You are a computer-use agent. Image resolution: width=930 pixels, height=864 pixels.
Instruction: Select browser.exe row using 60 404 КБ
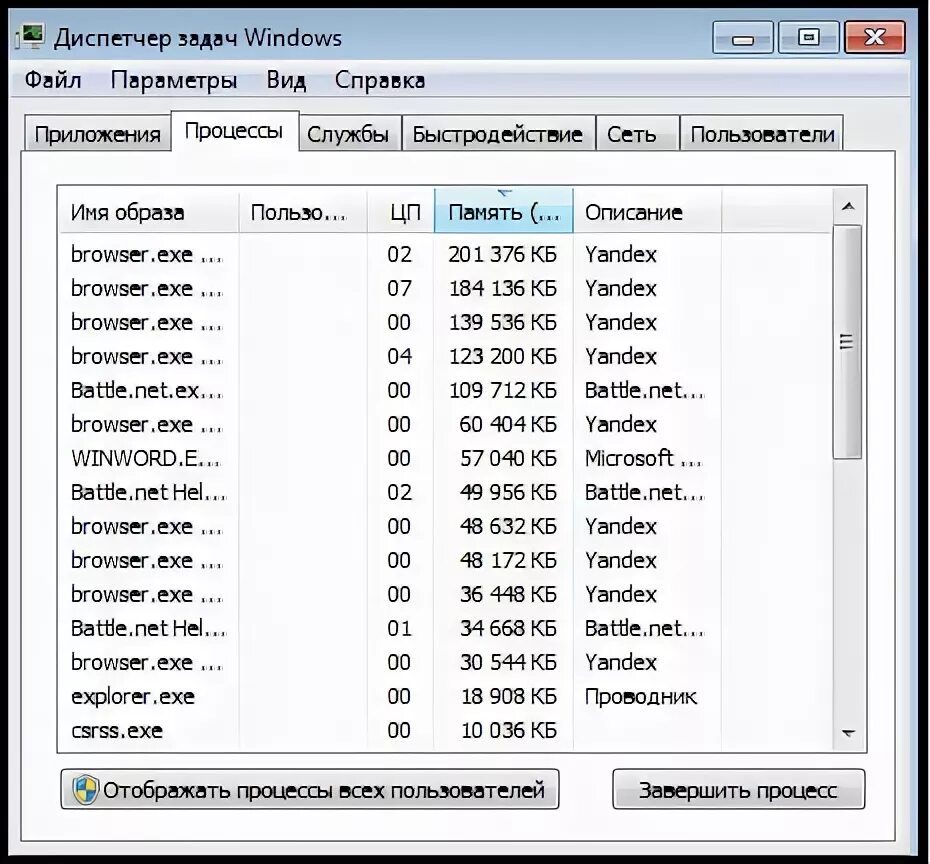445,424
